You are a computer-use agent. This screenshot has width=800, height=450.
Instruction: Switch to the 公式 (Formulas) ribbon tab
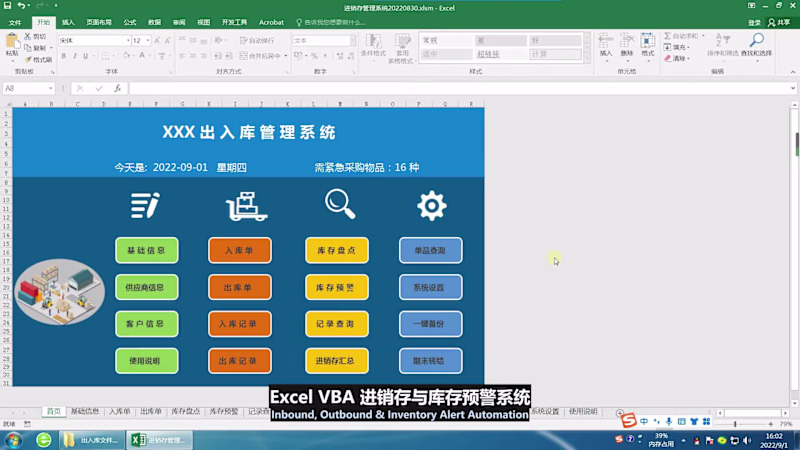130,22
